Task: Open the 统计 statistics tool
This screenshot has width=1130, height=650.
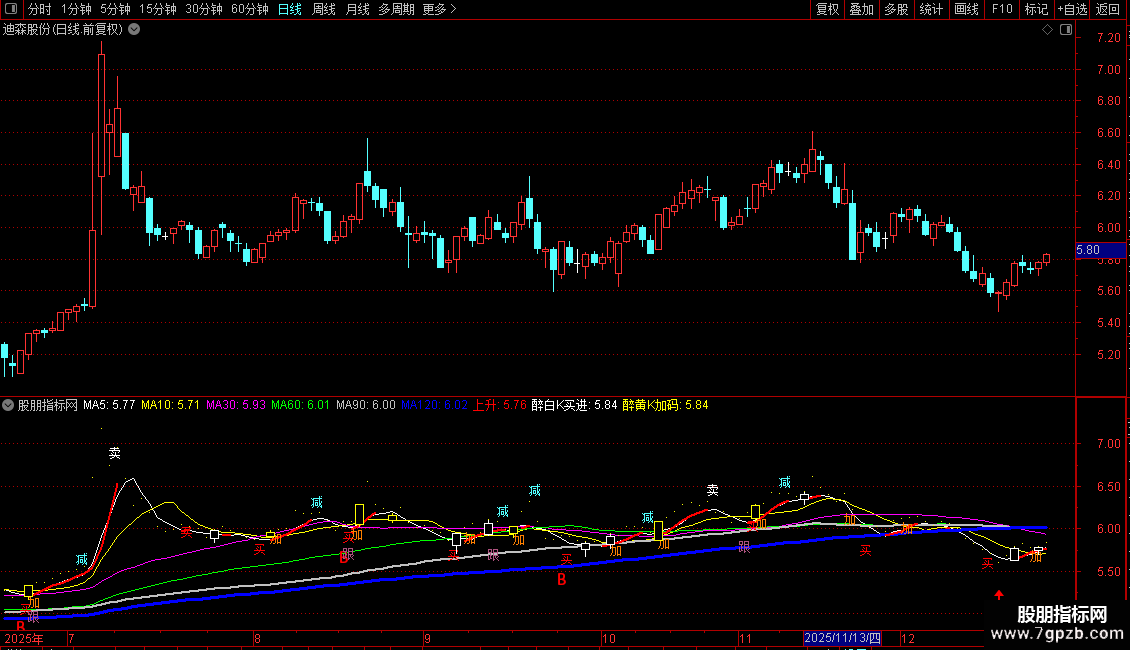Action: (931, 9)
